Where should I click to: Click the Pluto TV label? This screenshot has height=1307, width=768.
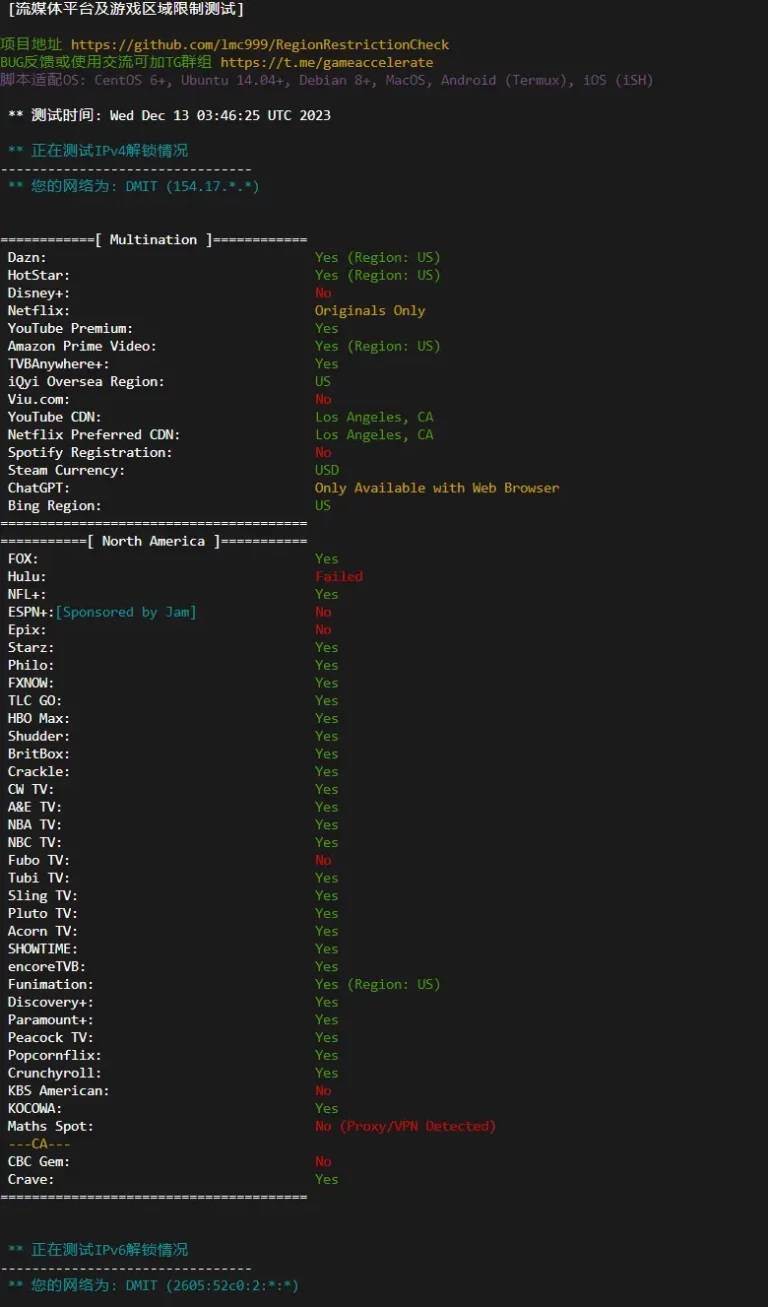(x=43, y=914)
